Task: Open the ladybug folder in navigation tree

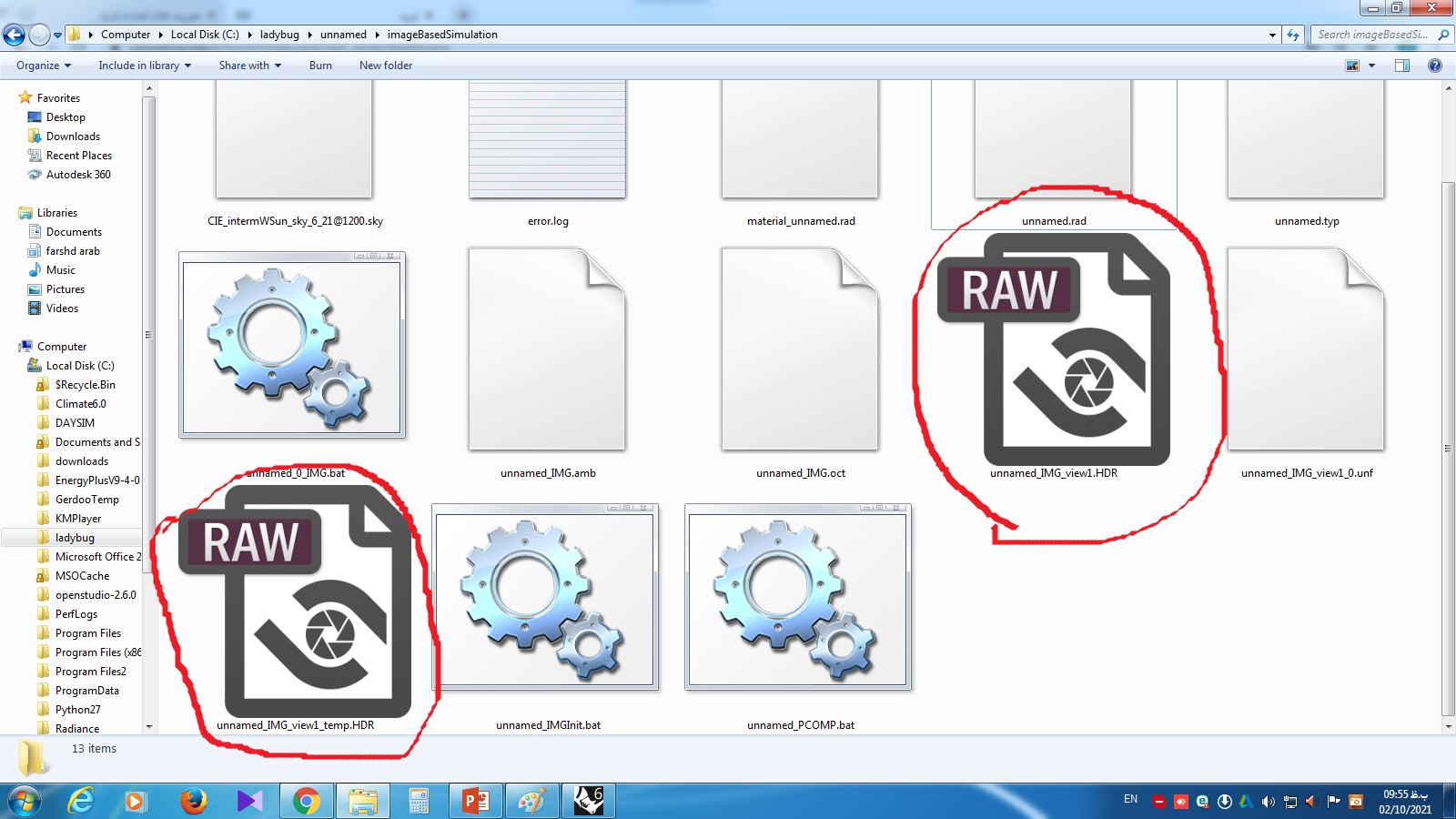Action: (x=75, y=538)
